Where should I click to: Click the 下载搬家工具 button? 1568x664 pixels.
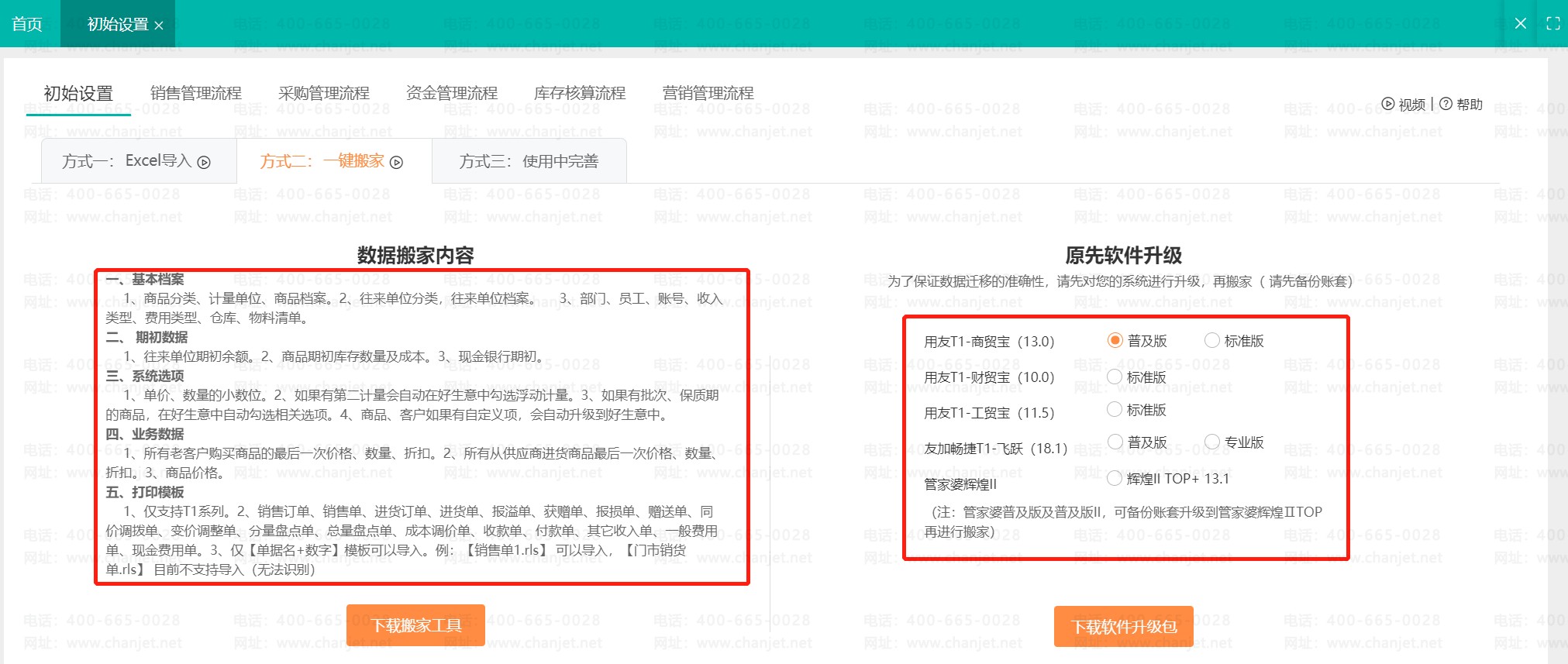click(x=415, y=625)
